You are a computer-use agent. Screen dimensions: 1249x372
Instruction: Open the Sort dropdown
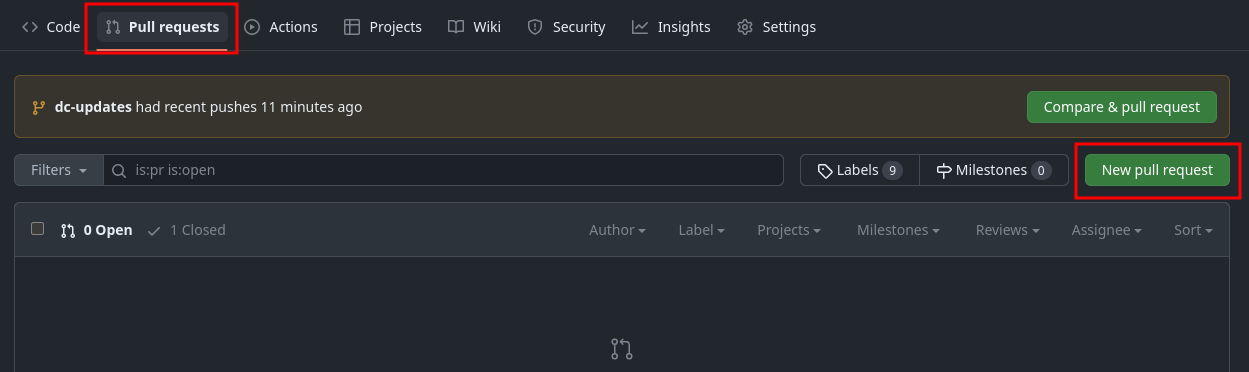1193,230
